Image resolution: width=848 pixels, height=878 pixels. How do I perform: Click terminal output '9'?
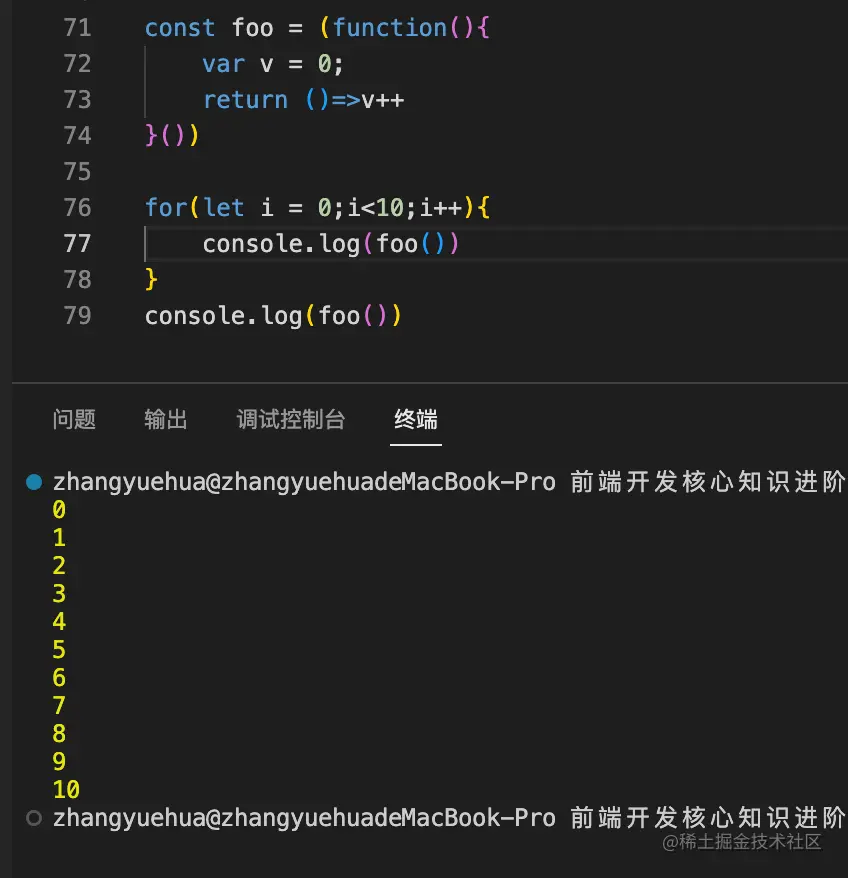pos(59,762)
